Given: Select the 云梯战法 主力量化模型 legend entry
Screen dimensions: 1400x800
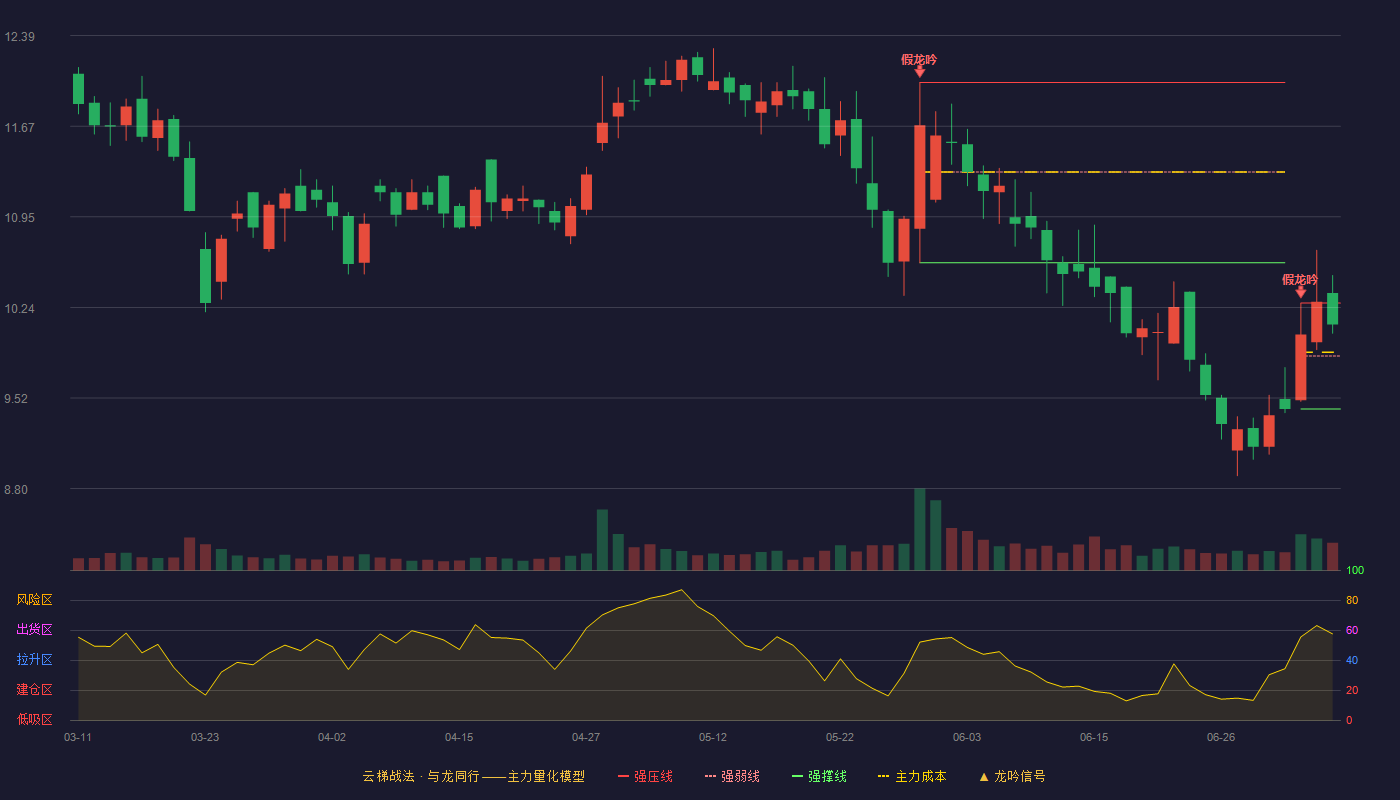Looking at the screenshot, I should [x=473, y=776].
